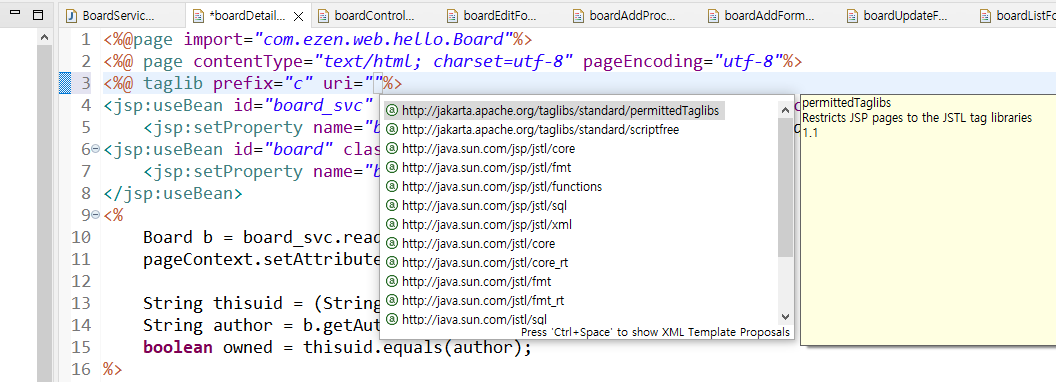Click the icon beside the jsp/jstl/core proposal
The height and width of the screenshot is (382, 1056).
pyautogui.click(x=392, y=148)
